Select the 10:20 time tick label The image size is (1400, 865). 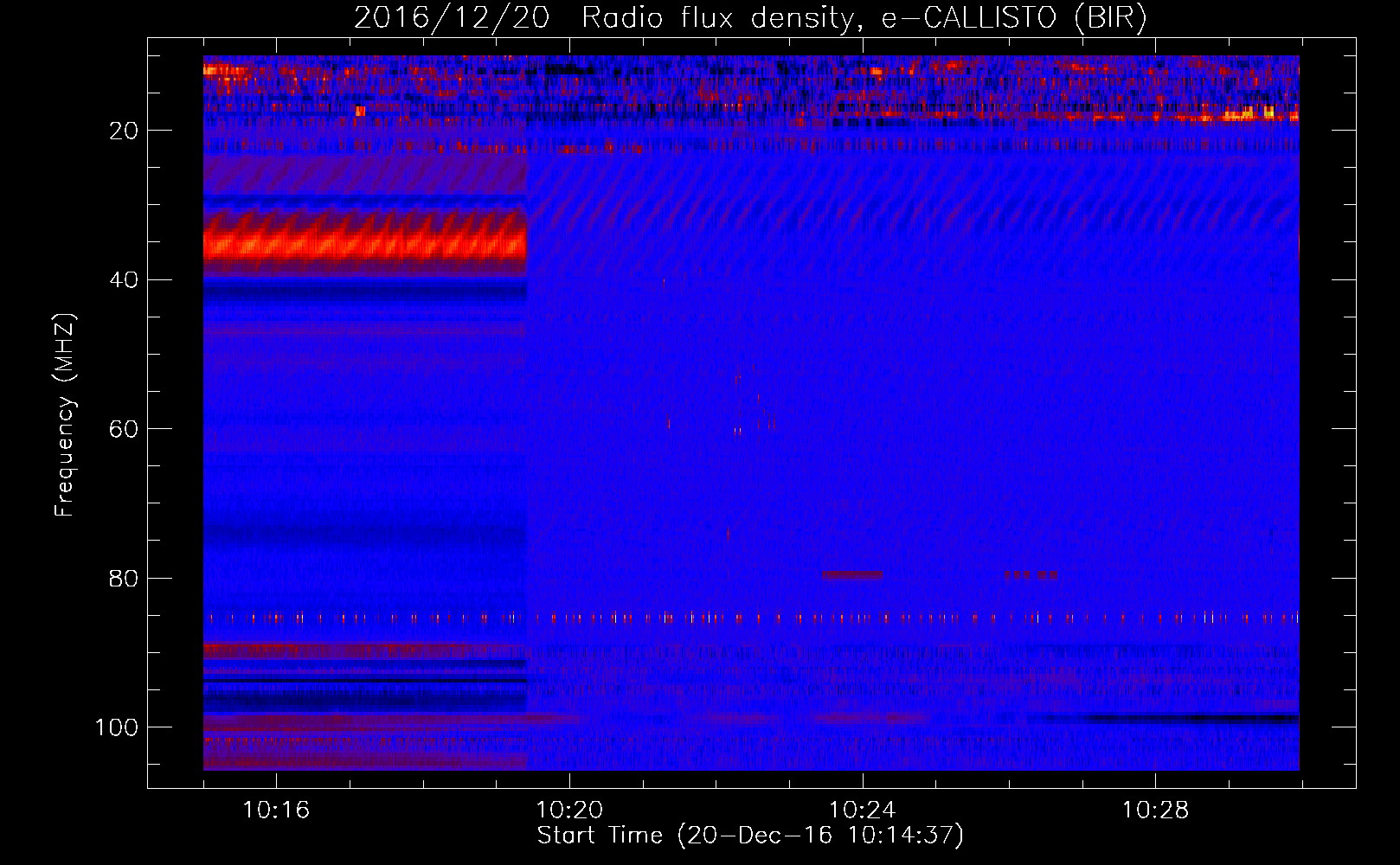569,811
